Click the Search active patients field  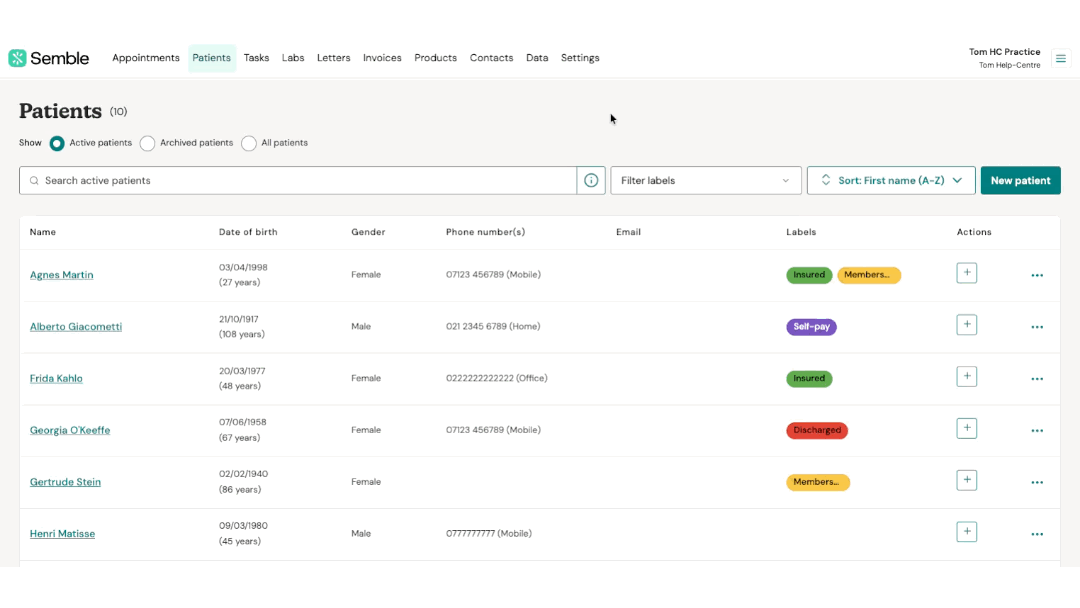pos(300,181)
